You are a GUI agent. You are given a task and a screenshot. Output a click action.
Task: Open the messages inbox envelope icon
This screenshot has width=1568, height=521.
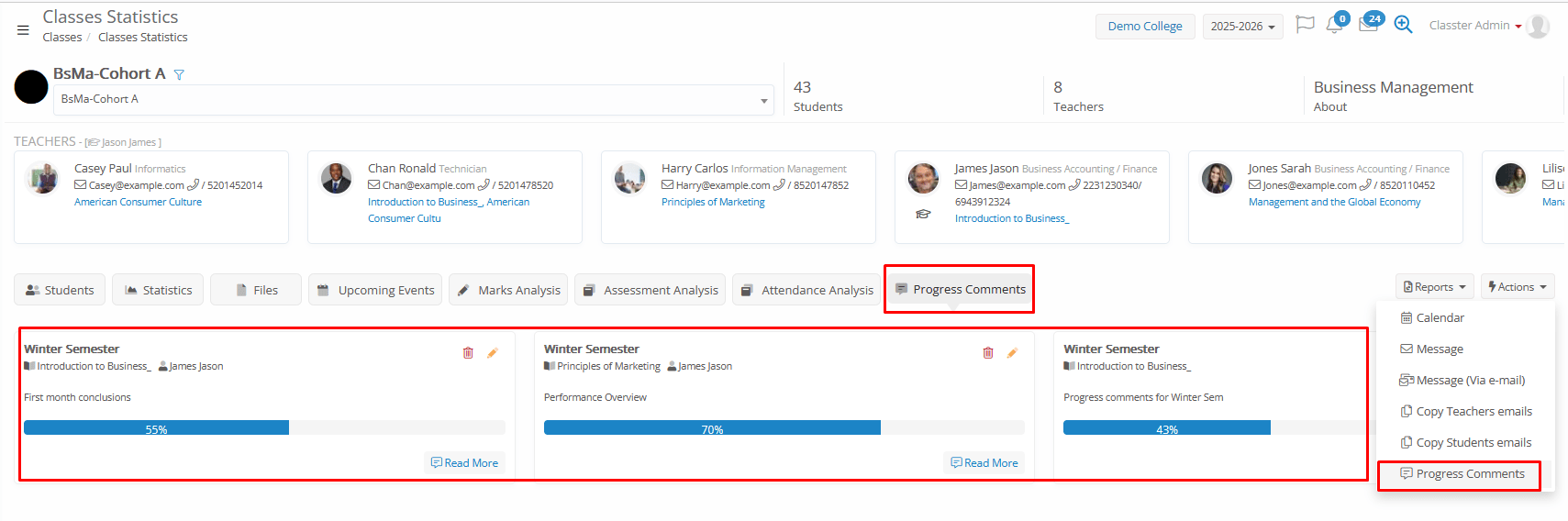(1368, 26)
